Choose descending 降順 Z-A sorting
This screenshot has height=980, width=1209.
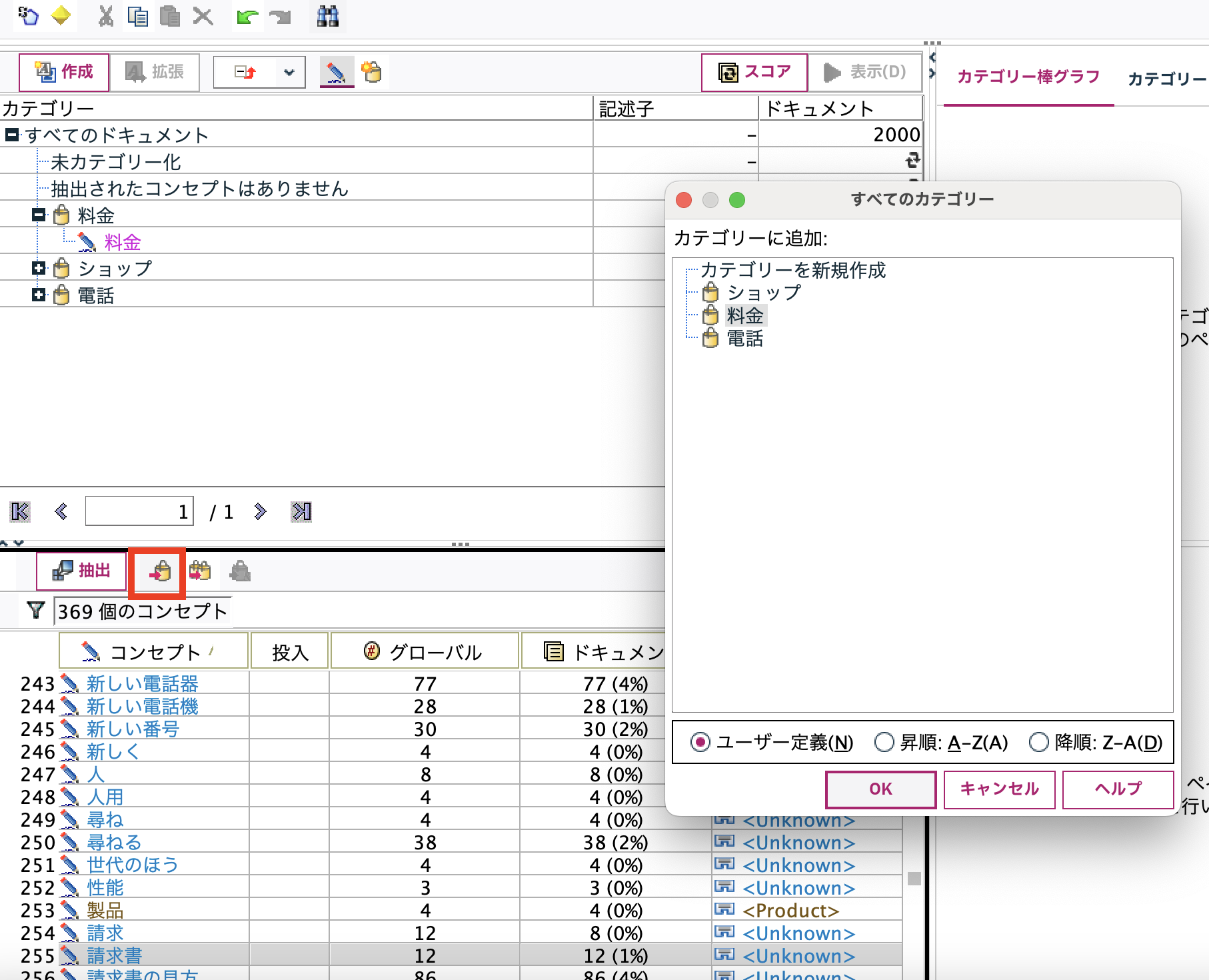click(1038, 742)
